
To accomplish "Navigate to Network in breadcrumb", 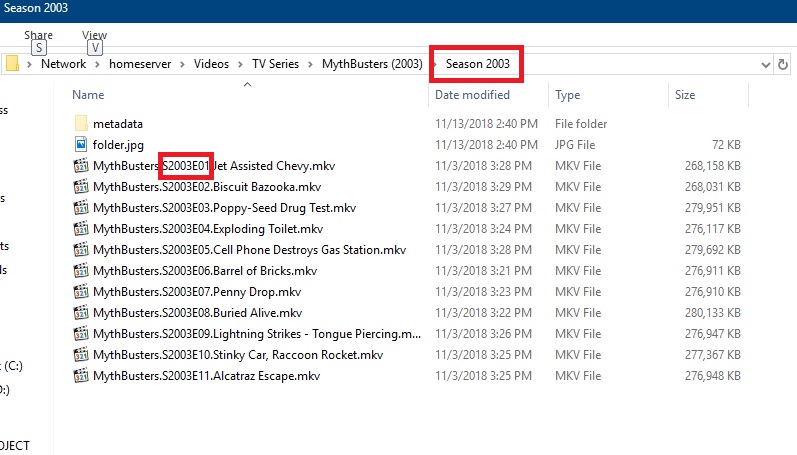I will pos(64,64).
